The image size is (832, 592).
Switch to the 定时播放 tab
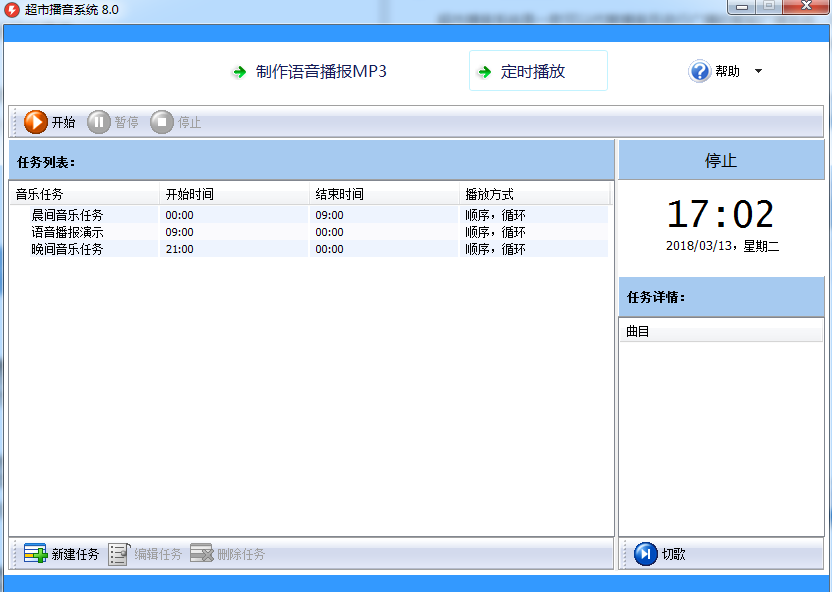[x=538, y=71]
